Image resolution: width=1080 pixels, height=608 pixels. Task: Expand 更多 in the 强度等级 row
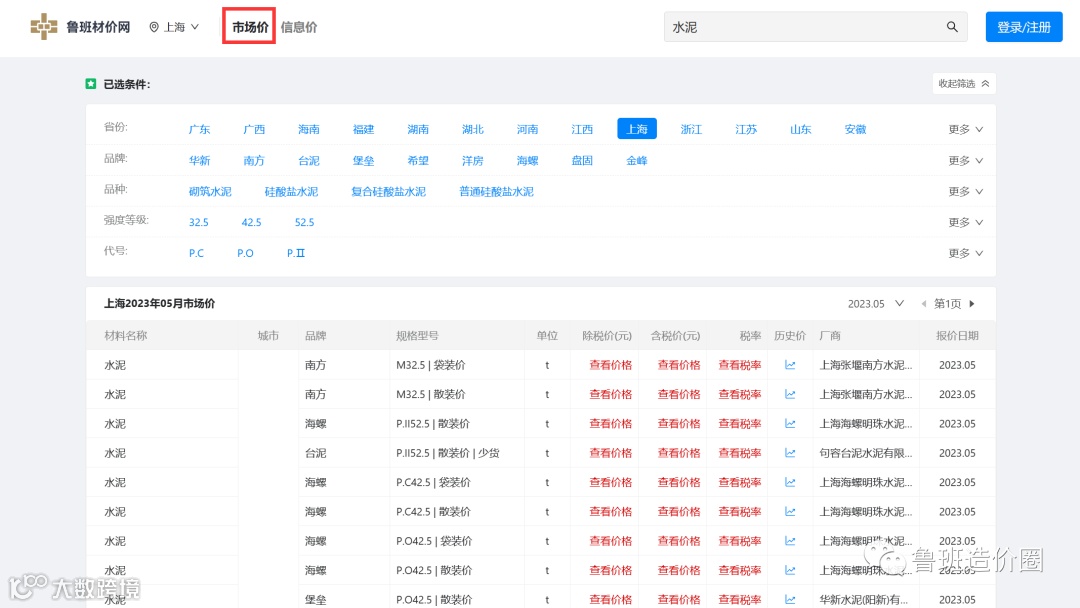(x=966, y=222)
